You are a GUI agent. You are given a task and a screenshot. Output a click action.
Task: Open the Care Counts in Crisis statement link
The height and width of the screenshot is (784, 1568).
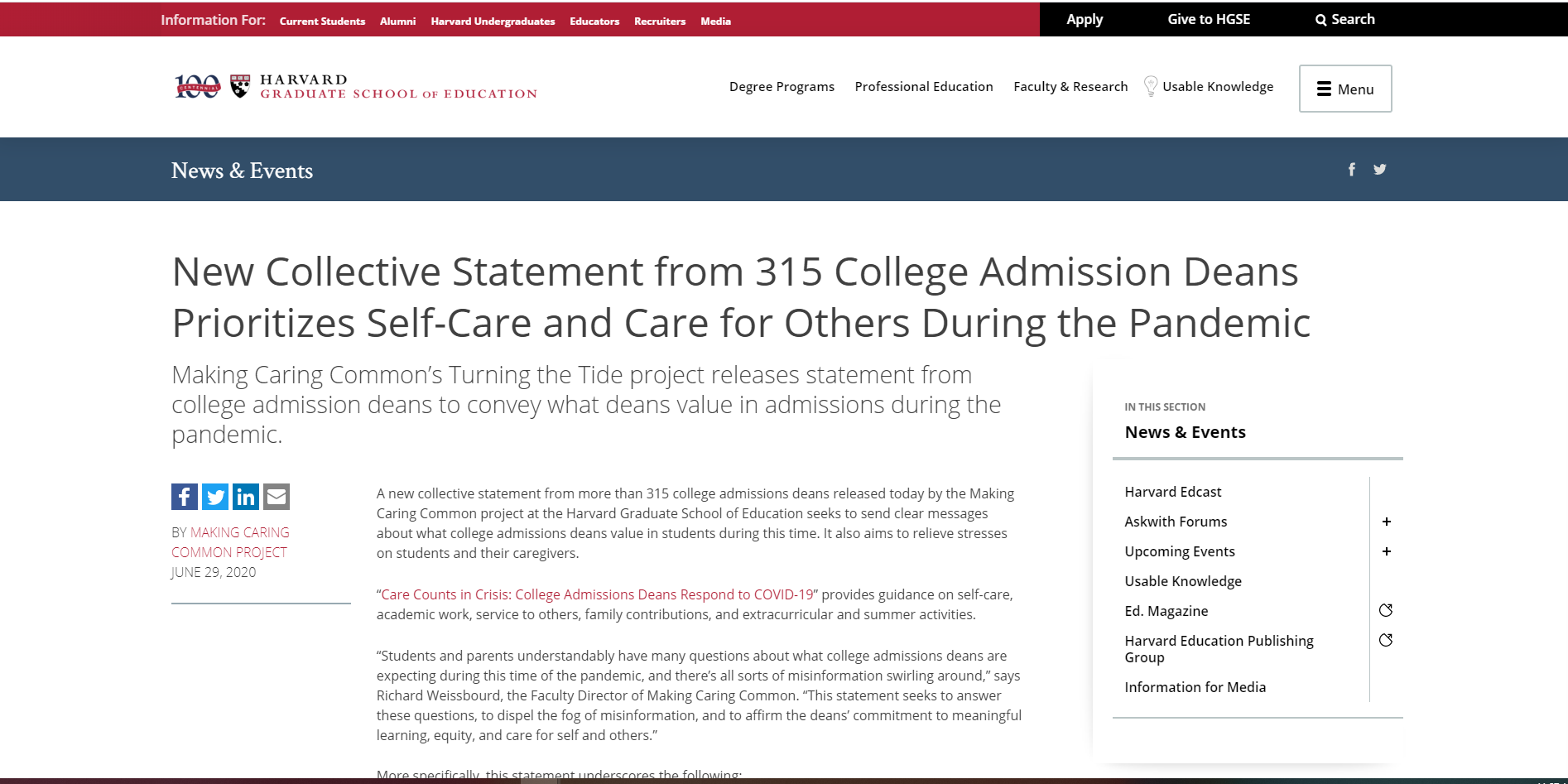[596, 594]
